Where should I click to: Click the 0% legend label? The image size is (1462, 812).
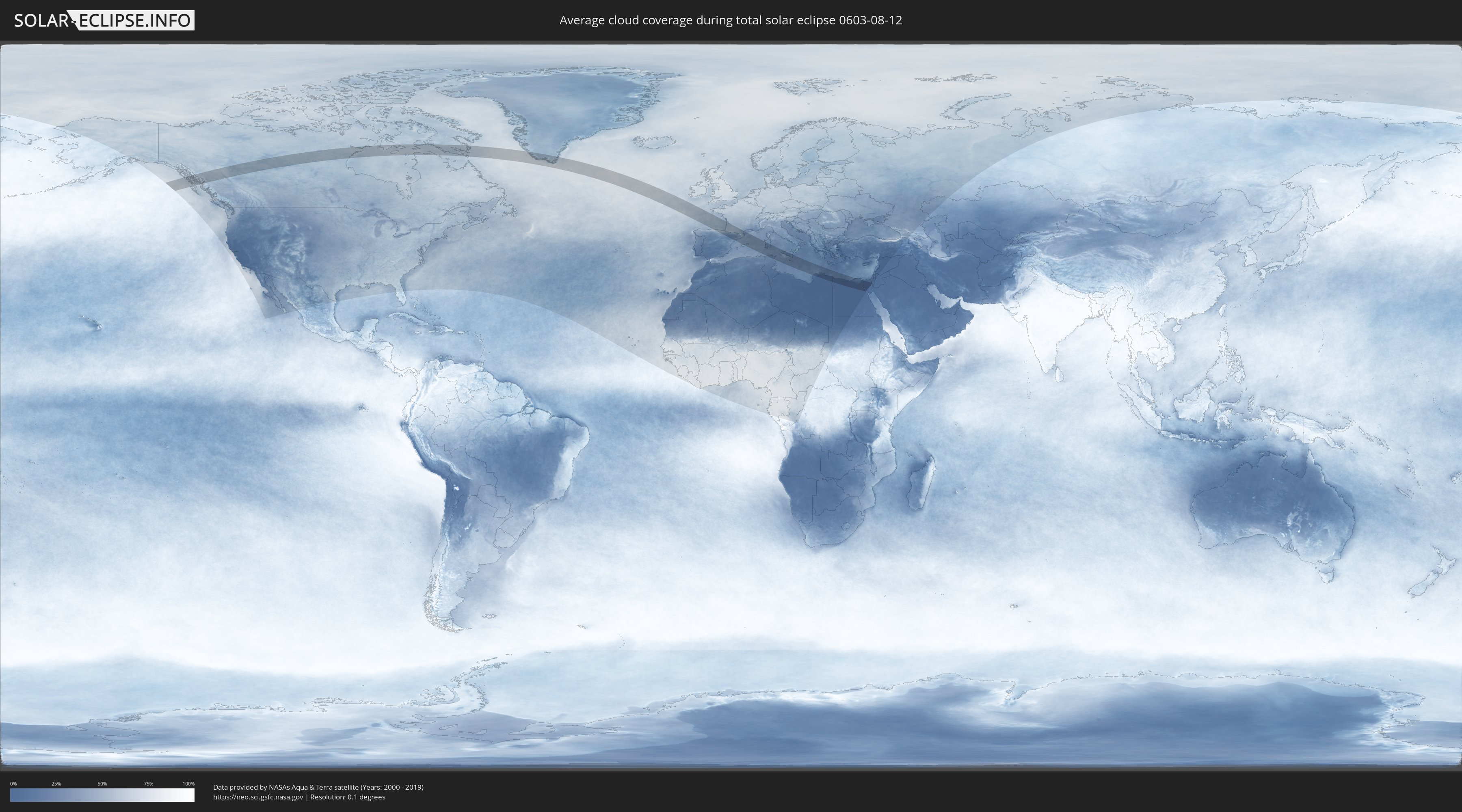pyautogui.click(x=13, y=784)
